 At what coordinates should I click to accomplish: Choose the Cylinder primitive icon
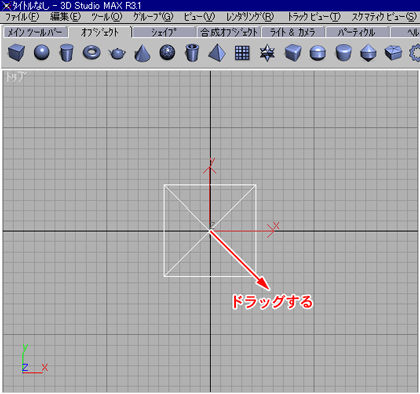(x=67, y=53)
